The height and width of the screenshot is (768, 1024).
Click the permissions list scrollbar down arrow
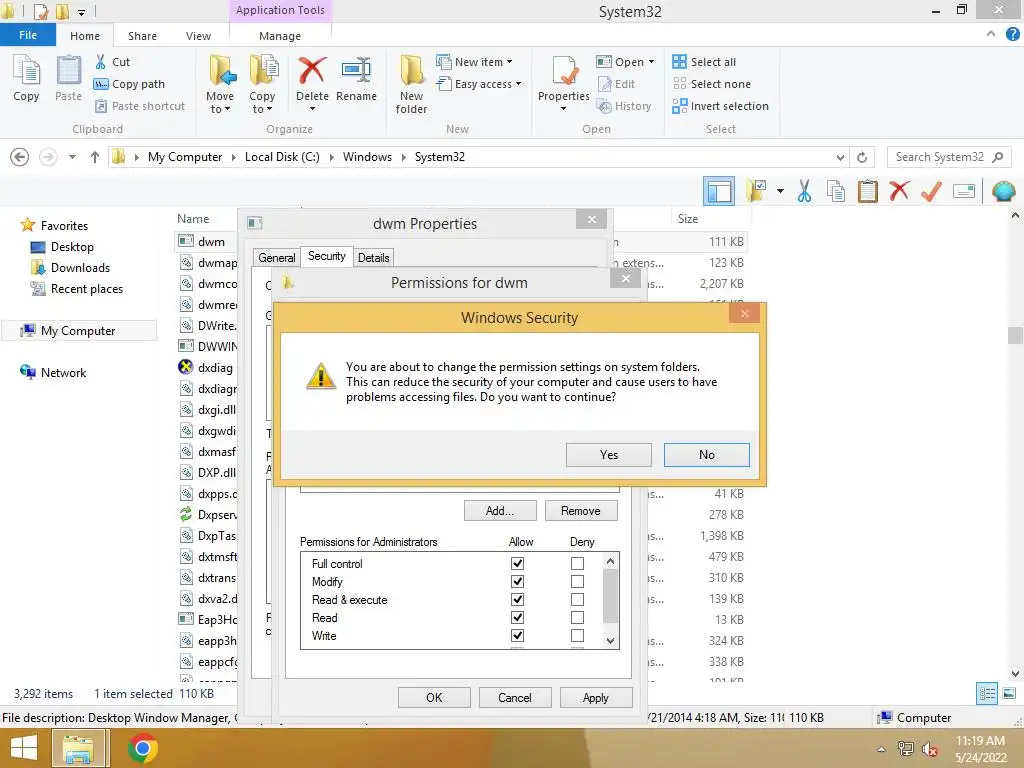[x=610, y=641]
